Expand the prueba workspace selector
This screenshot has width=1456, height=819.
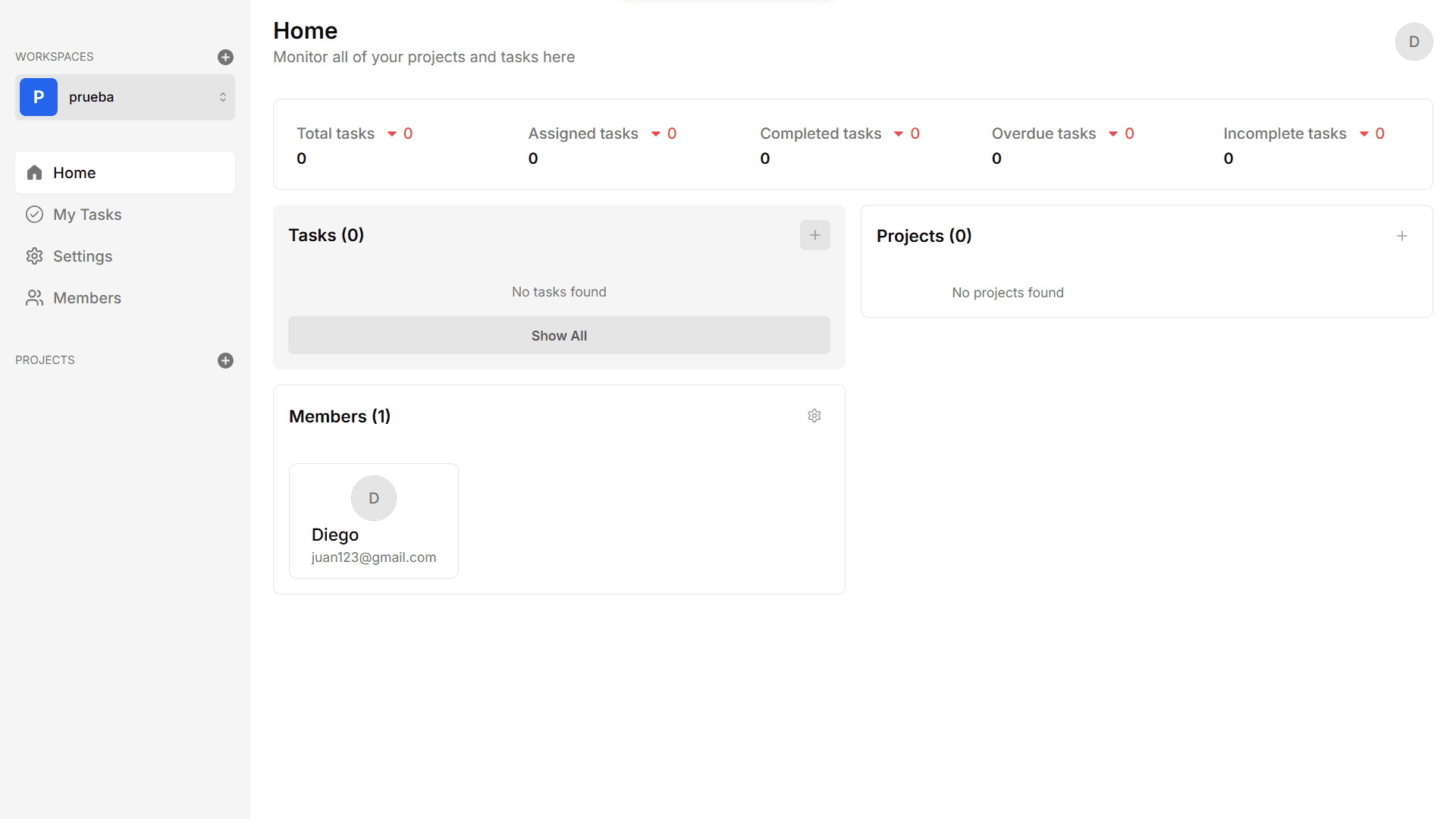[223, 96]
